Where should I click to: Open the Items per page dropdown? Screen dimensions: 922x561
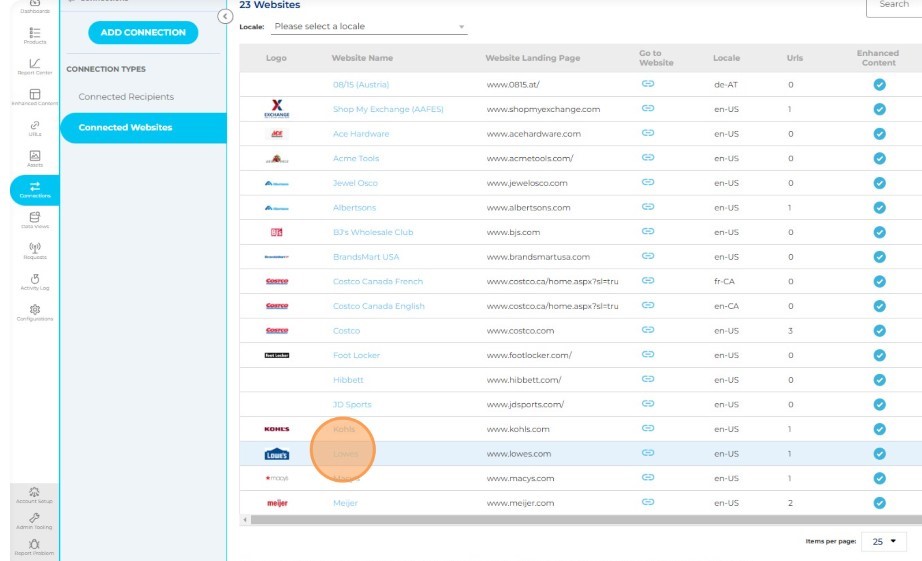tap(884, 542)
